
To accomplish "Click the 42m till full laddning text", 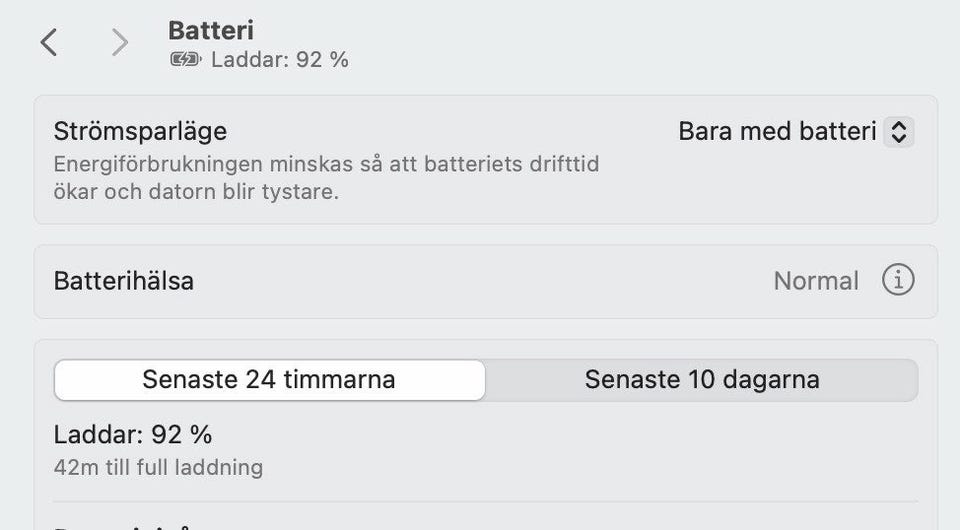I will click(x=158, y=467).
